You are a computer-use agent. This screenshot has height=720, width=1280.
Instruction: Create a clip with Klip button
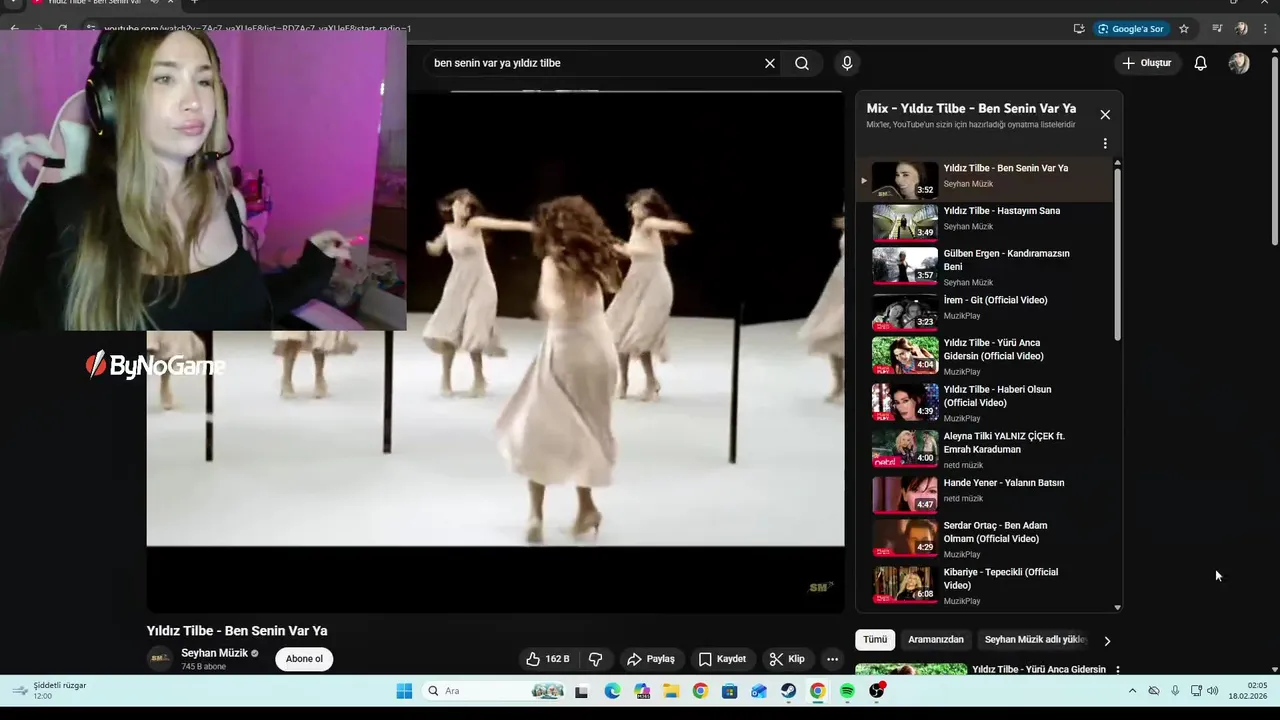point(787,659)
